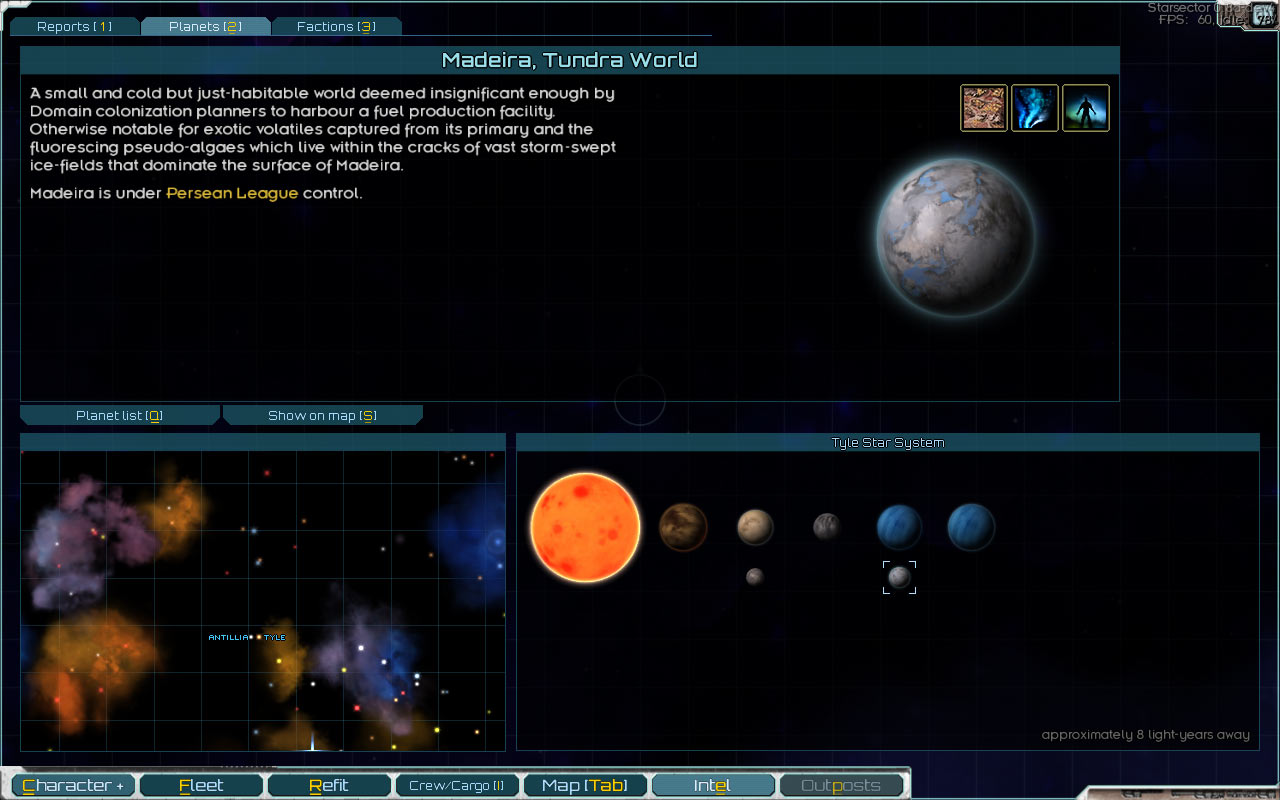This screenshot has width=1280, height=800.
Task: Select the first blue gas giant
Action: 900,527
